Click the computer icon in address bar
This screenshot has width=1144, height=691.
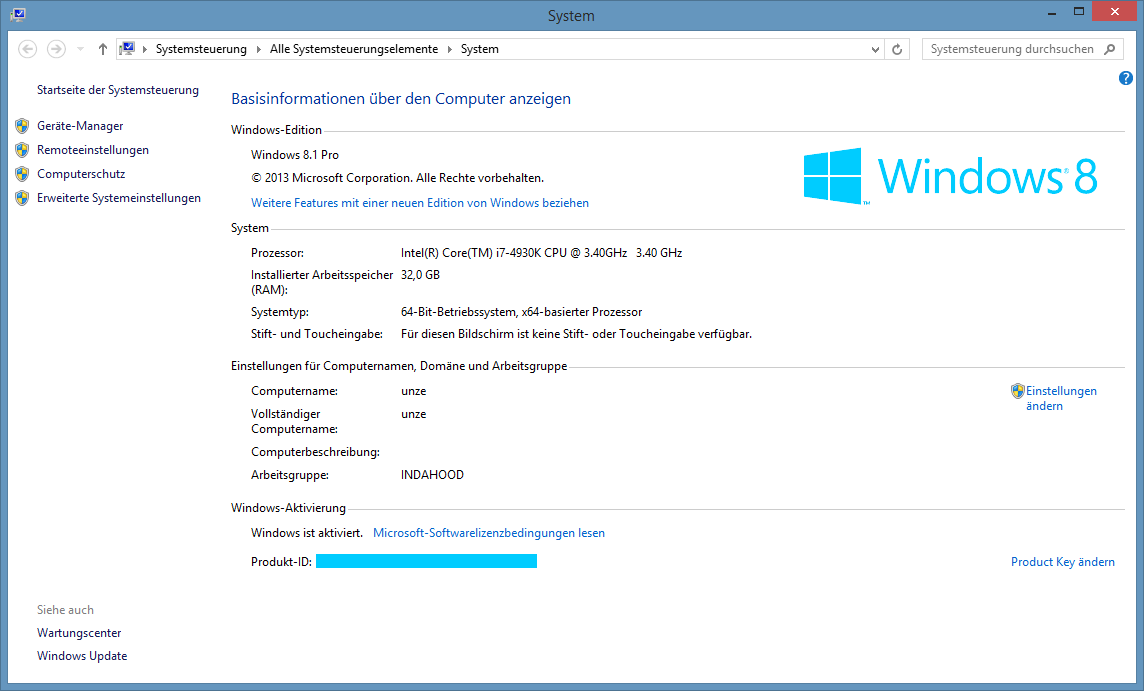coord(128,49)
